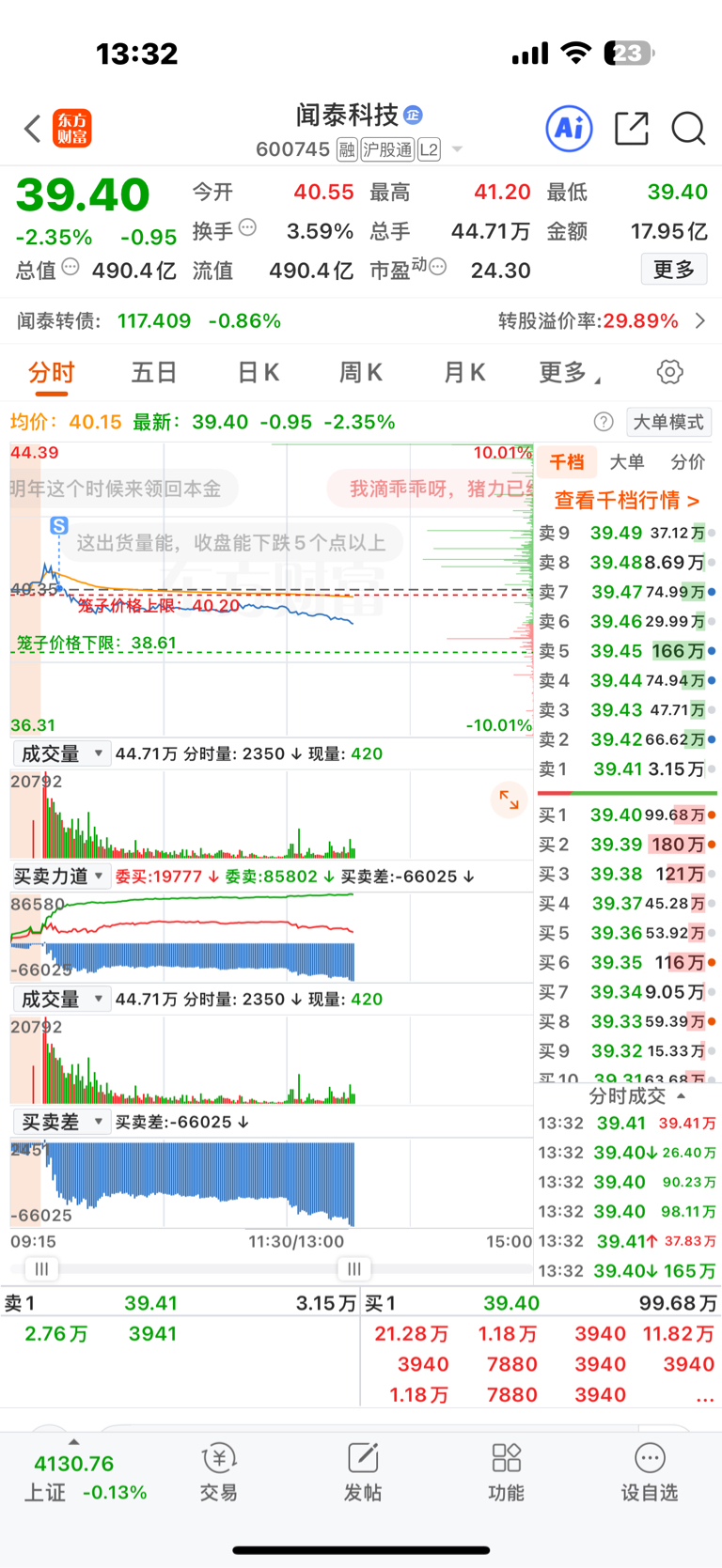
Task: Switch to the 五日 tab
Action: (x=154, y=373)
